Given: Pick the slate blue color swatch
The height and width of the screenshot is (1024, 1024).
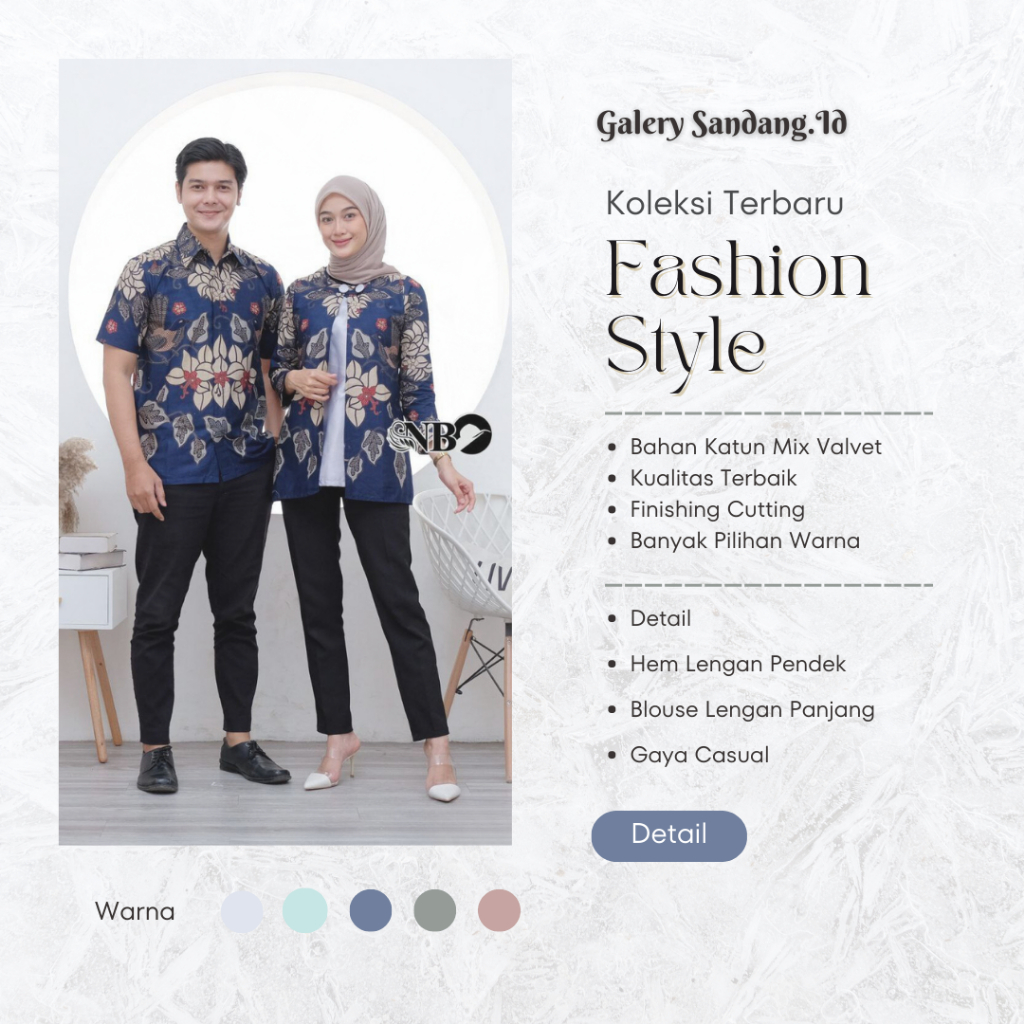Looking at the screenshot, I should (370, 910).
